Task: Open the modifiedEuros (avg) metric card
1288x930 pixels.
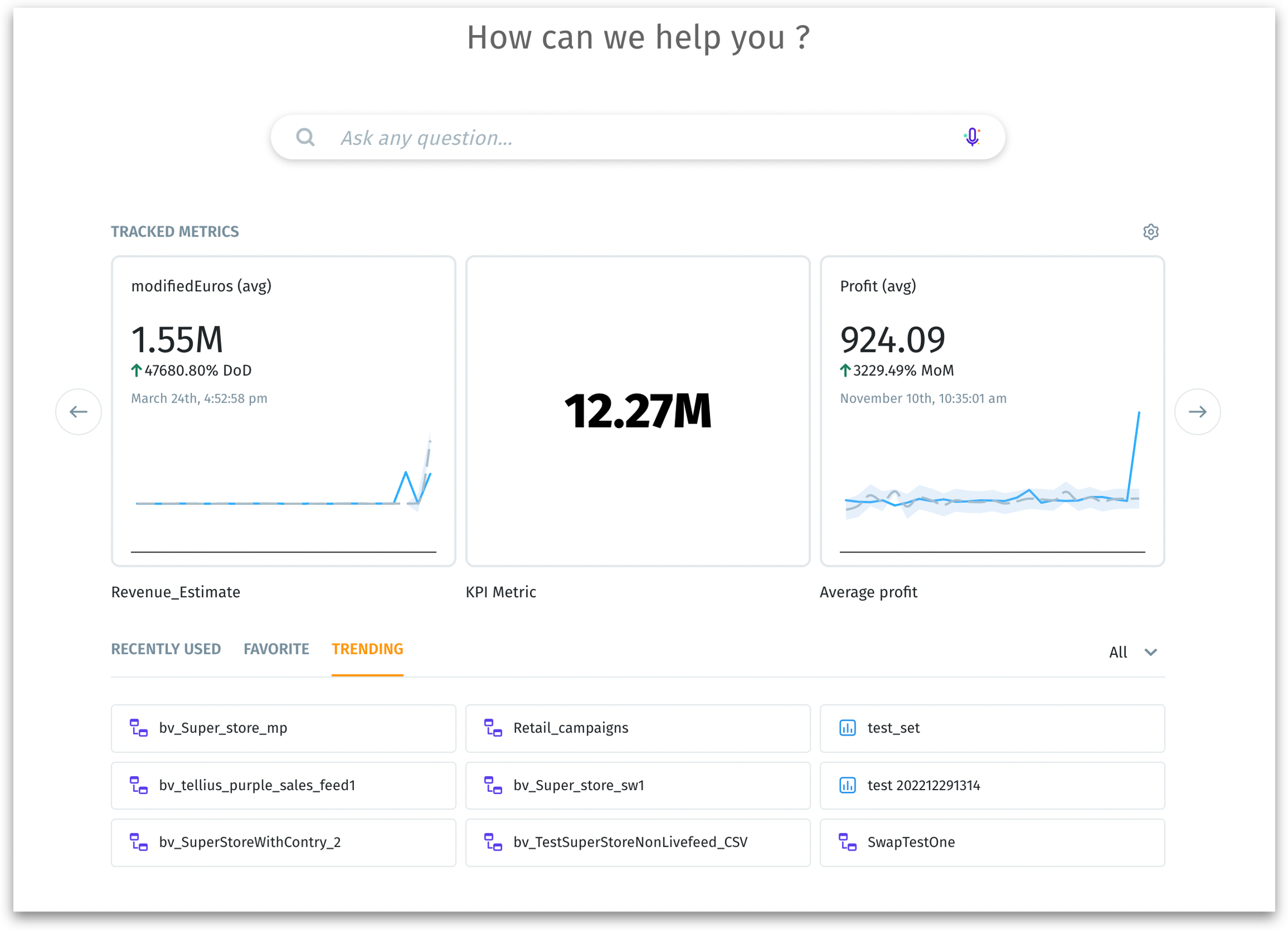Action: [283, 410]
